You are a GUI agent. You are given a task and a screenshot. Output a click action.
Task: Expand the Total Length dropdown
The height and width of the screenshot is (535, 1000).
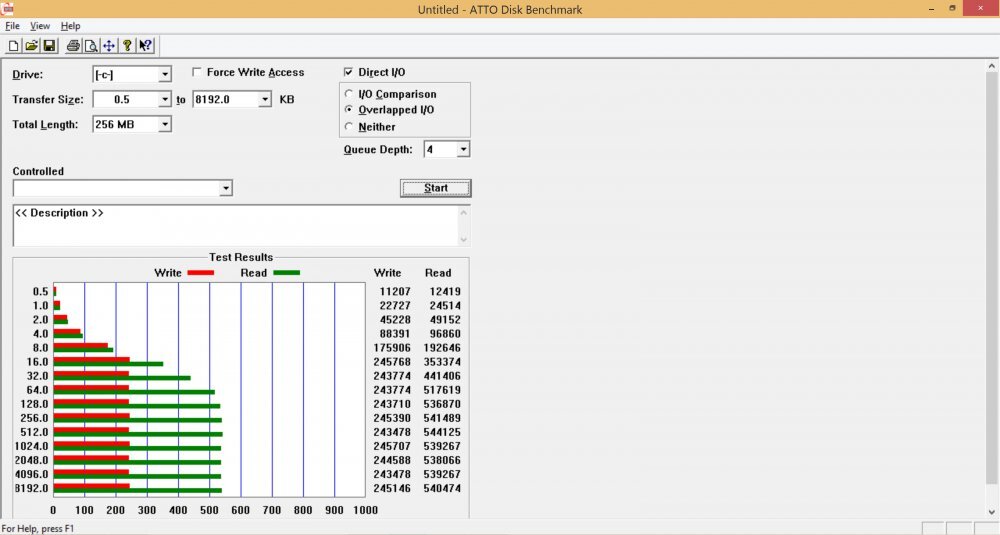click(165, 125)
